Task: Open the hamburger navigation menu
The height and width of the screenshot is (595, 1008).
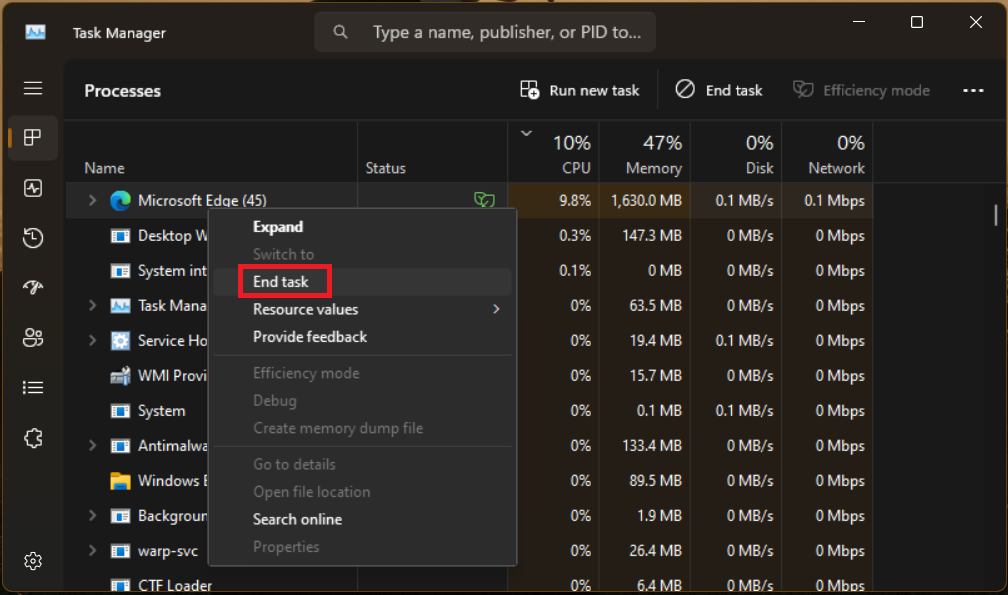Action: [33, 88]
